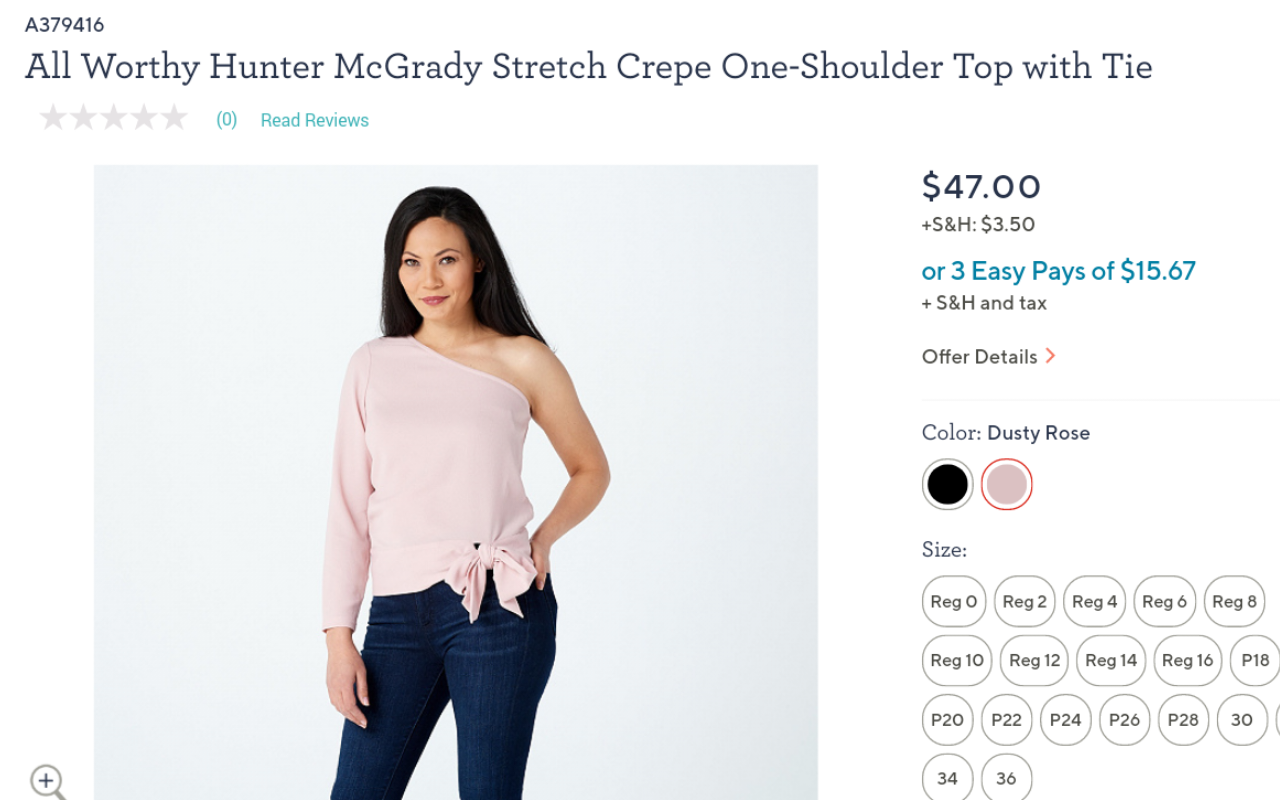Select the Dusty Rose color swatch
Viewport: 1280px width, 800px height.
pyautogui.click(x=1007, y=483)
